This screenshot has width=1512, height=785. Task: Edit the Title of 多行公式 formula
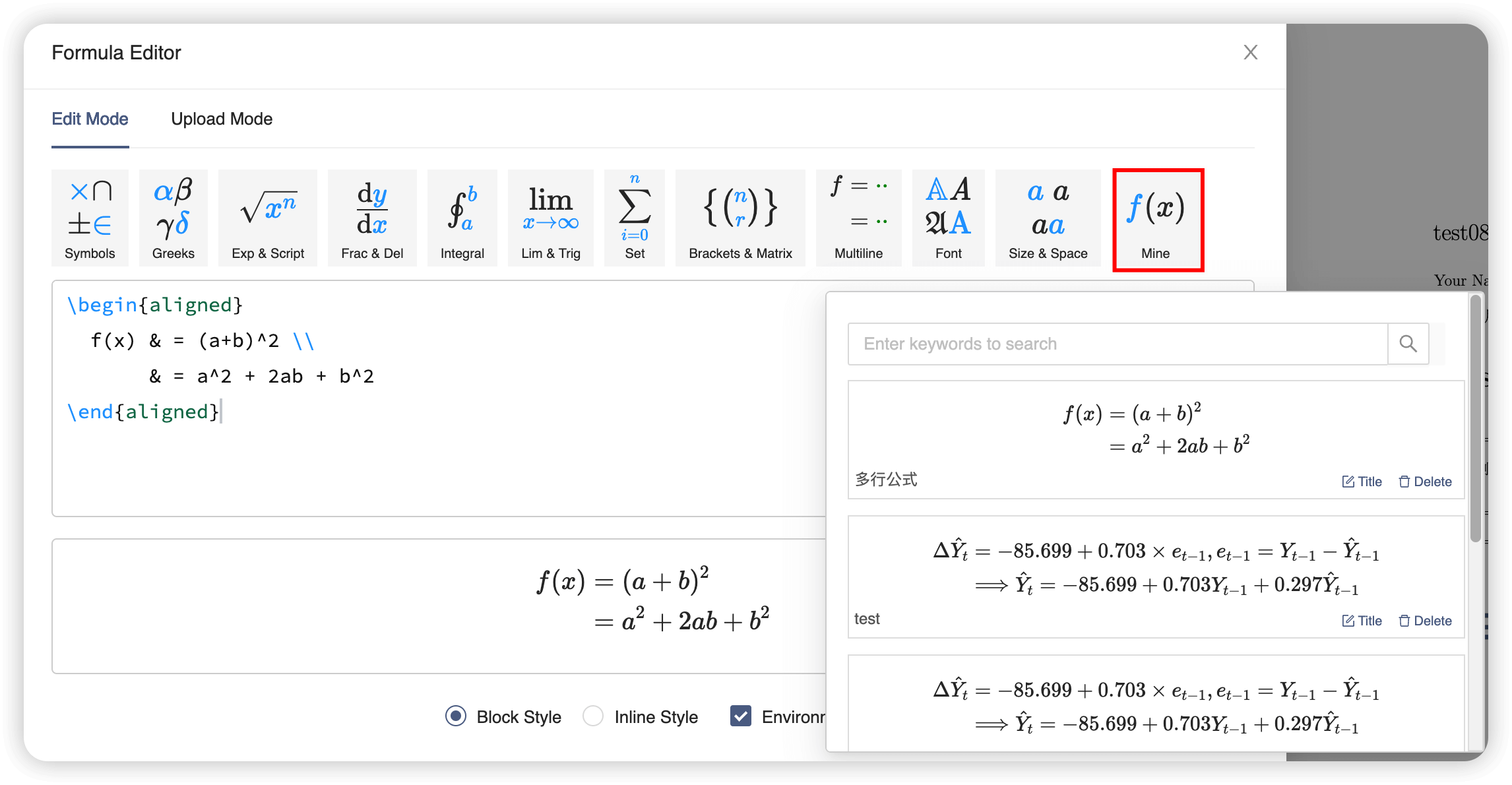pyautogui.click(x=1361, y=481)
